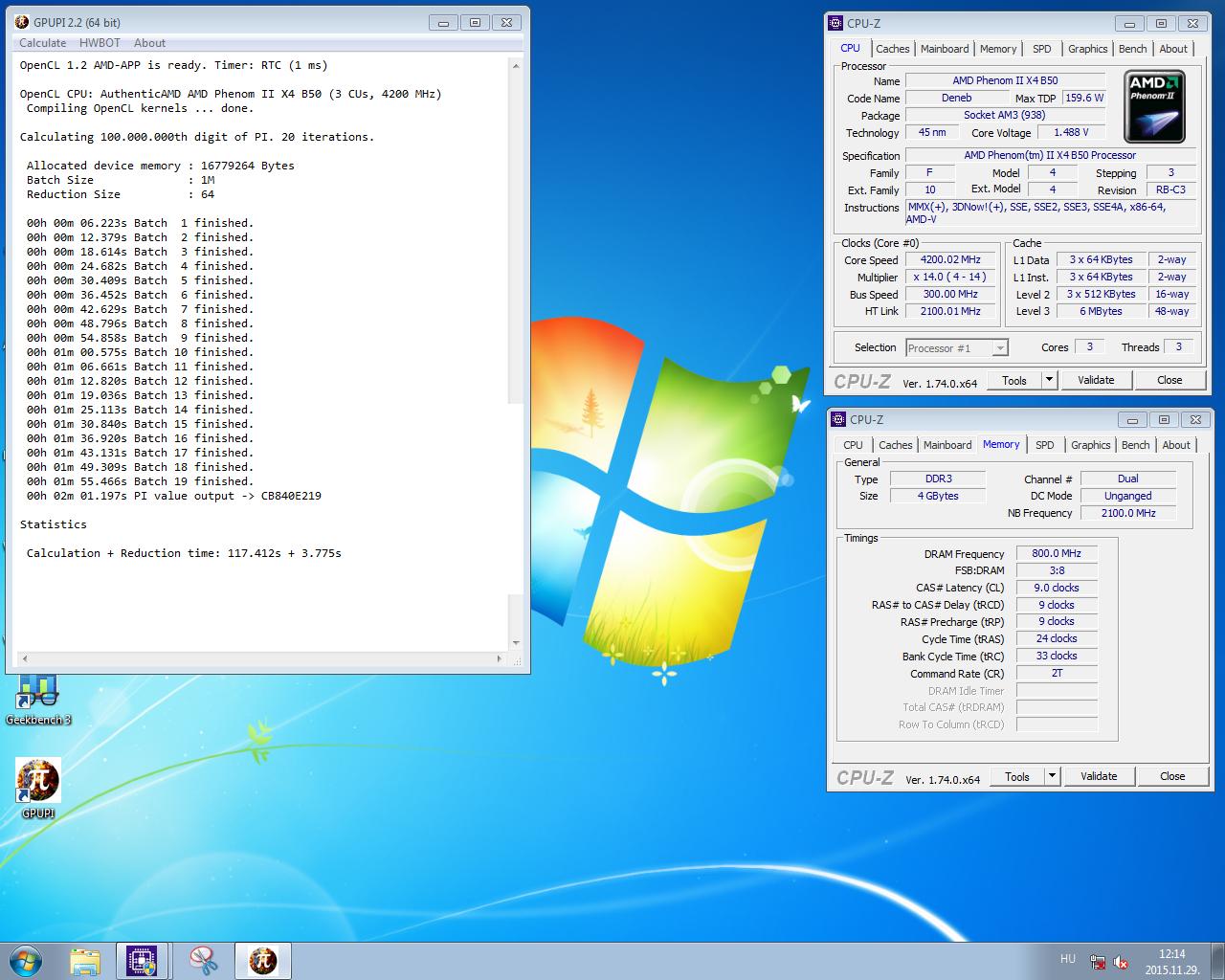Click the Calculation + Reduction time line
Screen dimensions: 1225x980
pyautogui.click(x=184, y=553)
